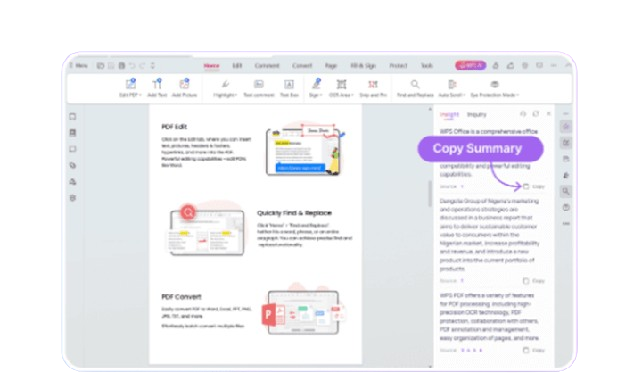Click the Sign tool icon
642x389 pixels.
click(316, 84)
